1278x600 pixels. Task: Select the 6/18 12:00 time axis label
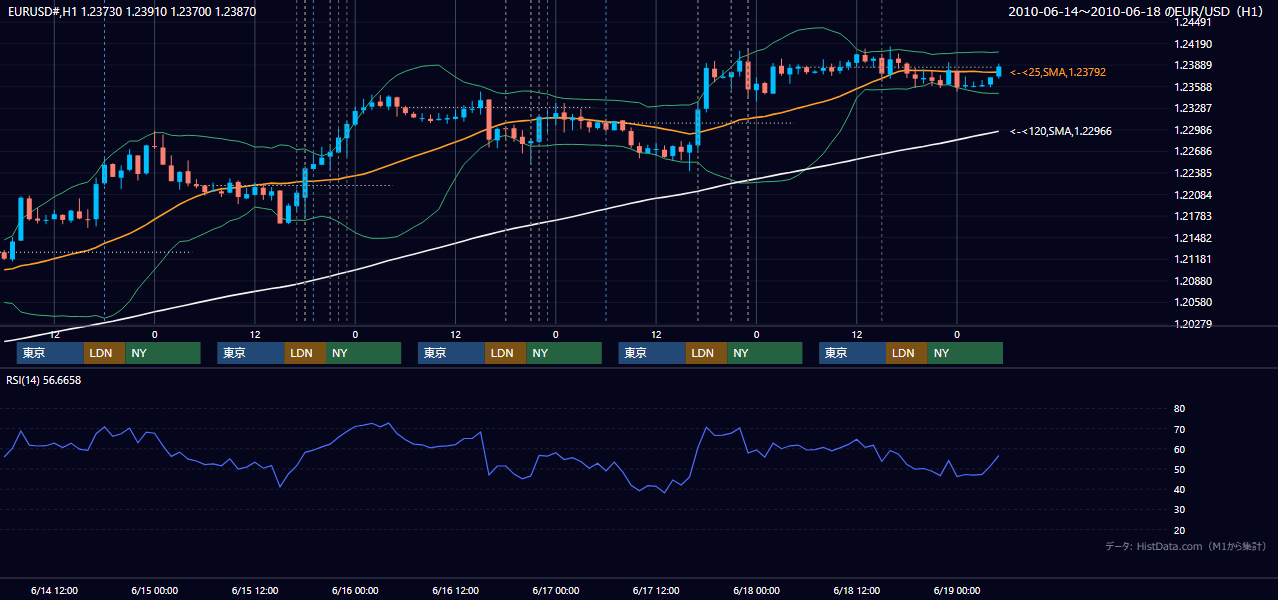[857, 591]
